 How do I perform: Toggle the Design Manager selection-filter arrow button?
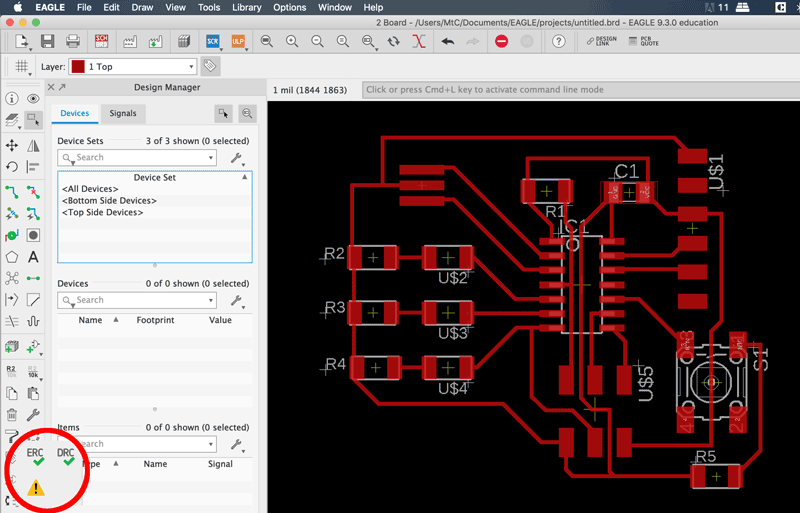(x=224, y=114)
